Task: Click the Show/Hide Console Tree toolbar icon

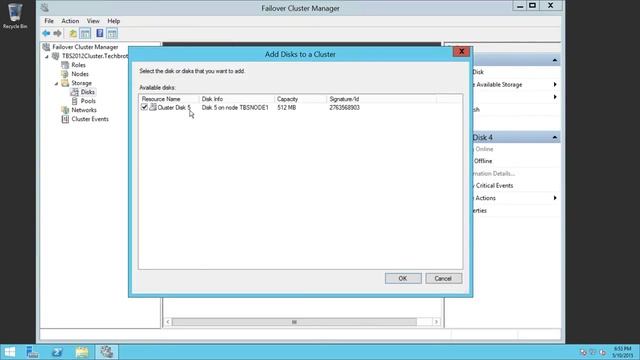Action: coord(85,33)
